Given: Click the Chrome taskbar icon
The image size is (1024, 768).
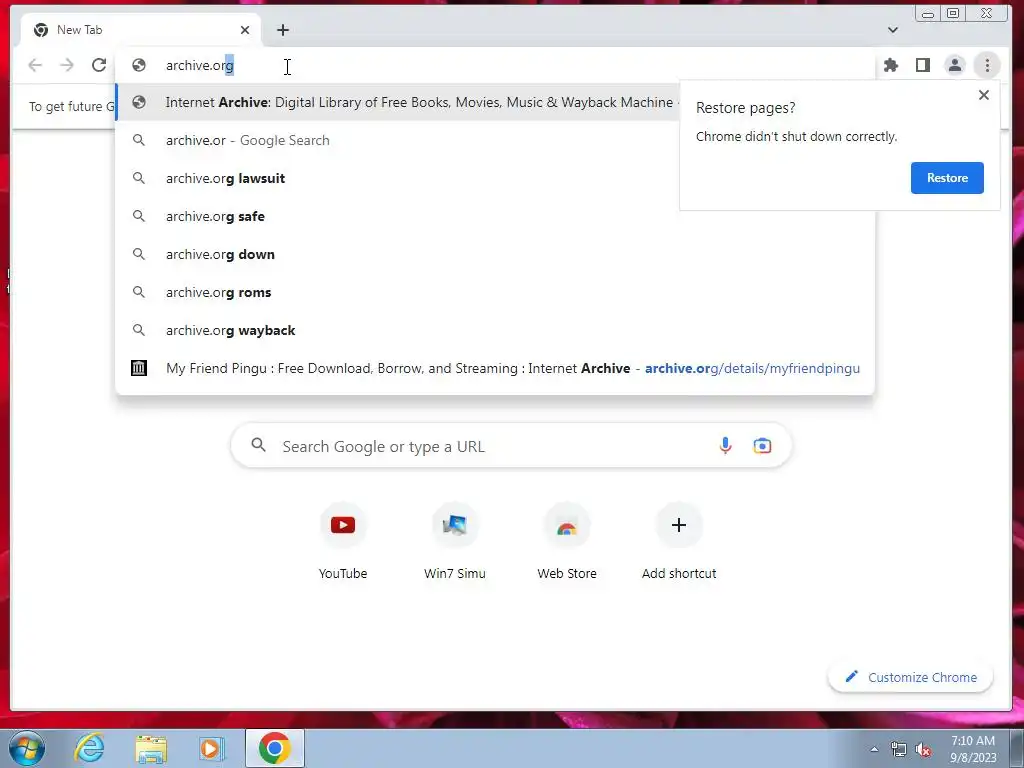Looking at the screenshot, I should [x=274, y=748].
